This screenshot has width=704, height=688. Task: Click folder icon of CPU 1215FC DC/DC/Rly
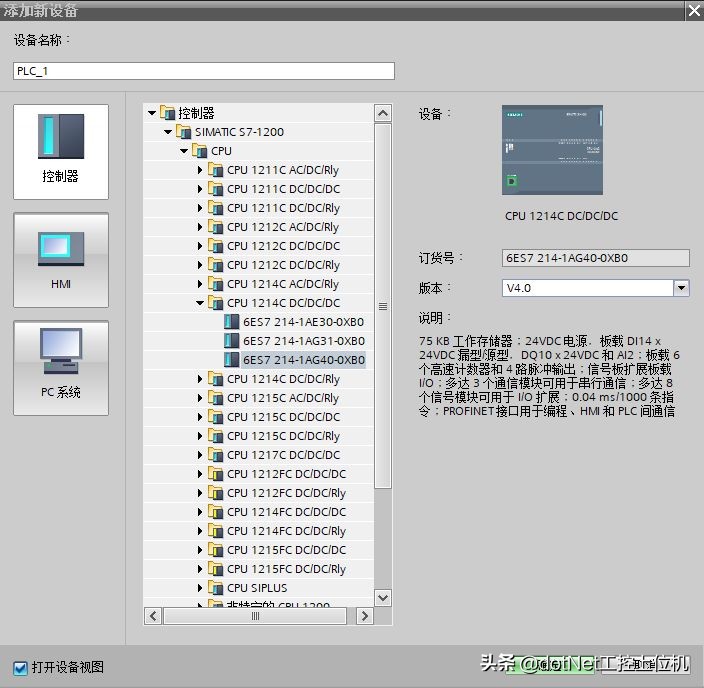tap(216, 569)
